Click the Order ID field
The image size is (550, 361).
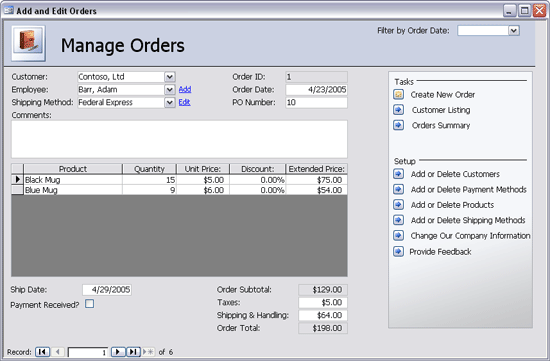[x=316, y=77]
